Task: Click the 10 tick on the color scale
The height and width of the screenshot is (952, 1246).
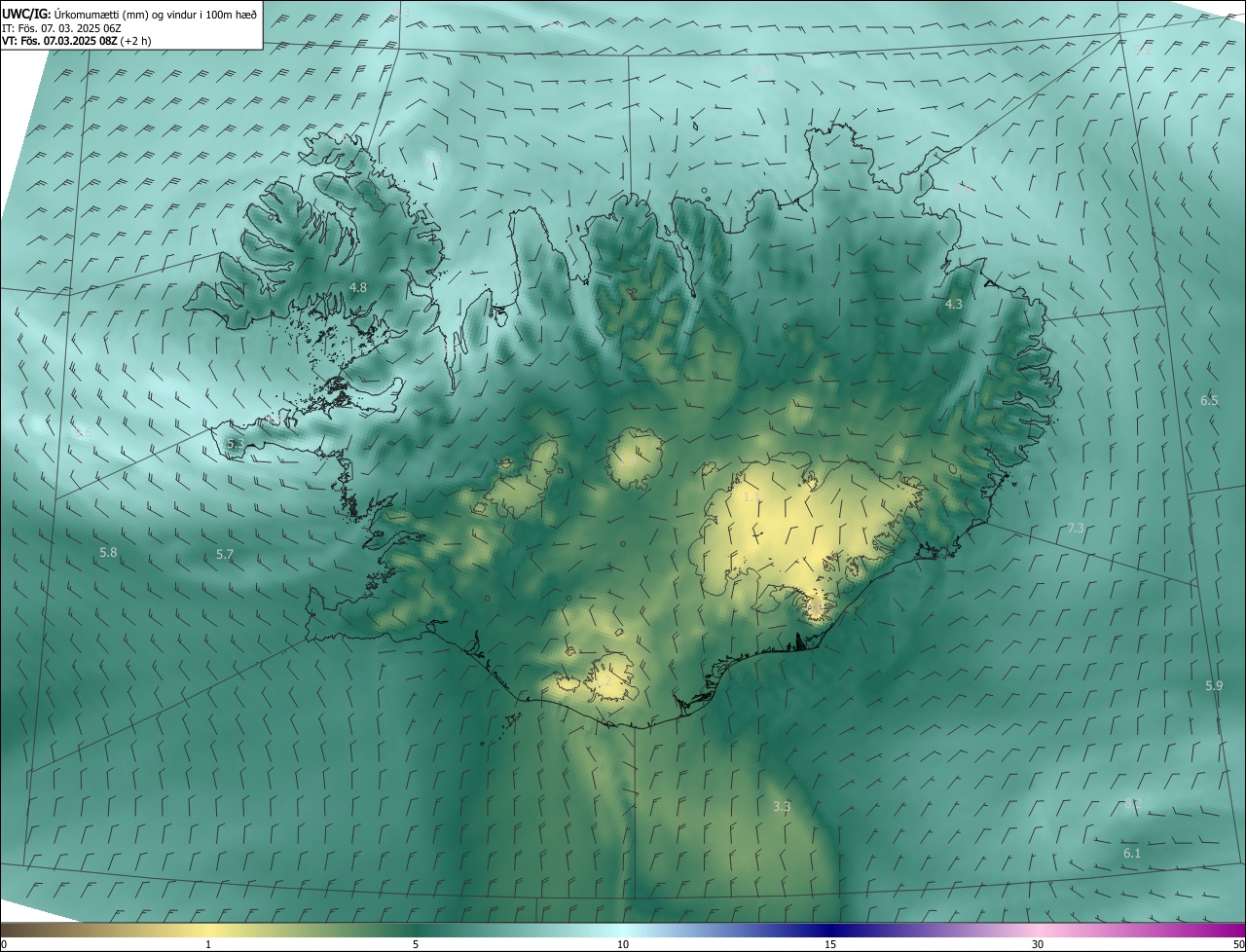Action: [x=623, y=944]
